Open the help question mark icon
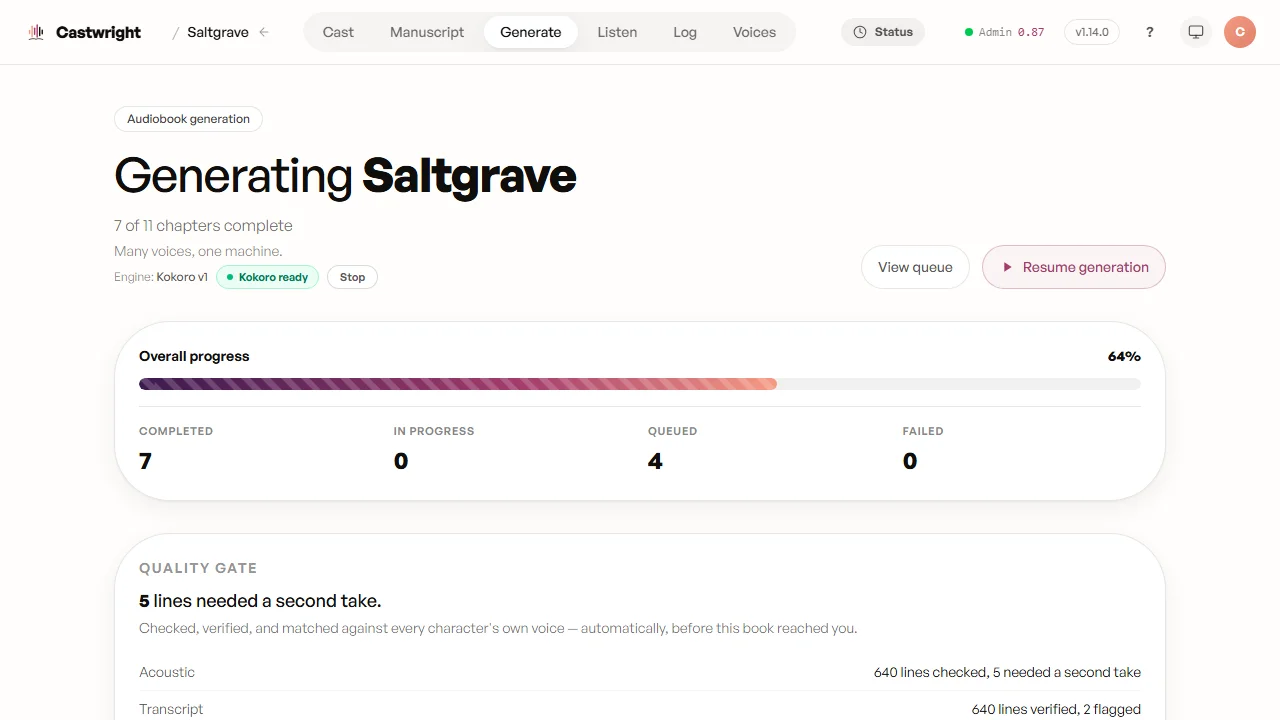This screenshot has width=1280, height=720. [1150, 32]
